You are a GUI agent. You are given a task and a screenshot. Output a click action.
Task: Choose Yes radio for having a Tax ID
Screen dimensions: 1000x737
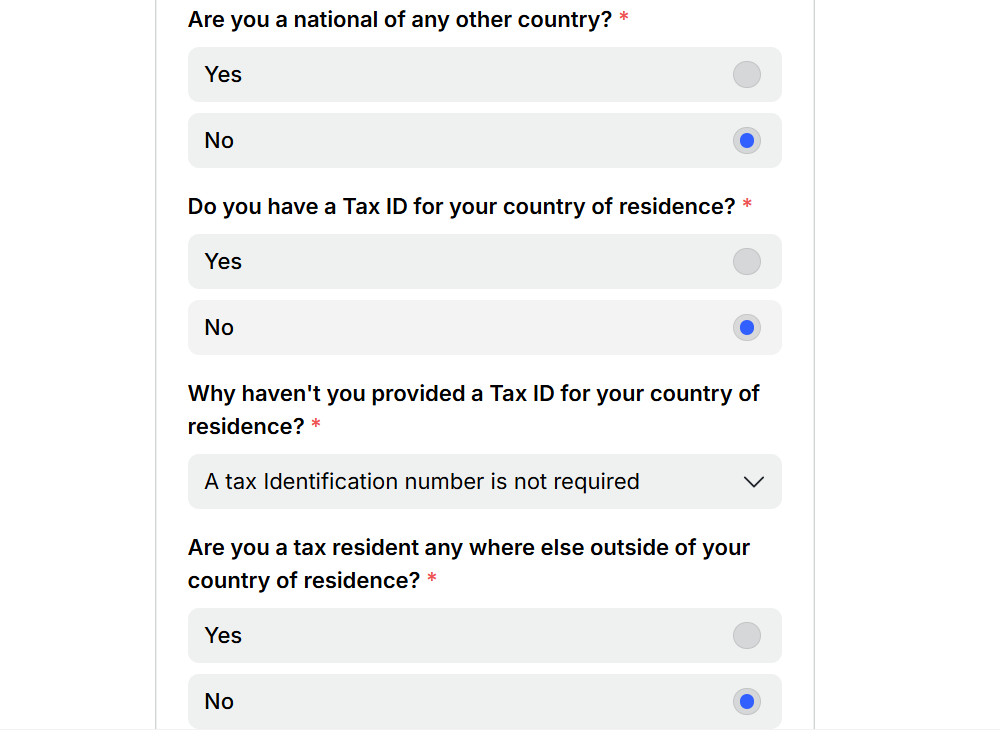click(x=746, y=262)
